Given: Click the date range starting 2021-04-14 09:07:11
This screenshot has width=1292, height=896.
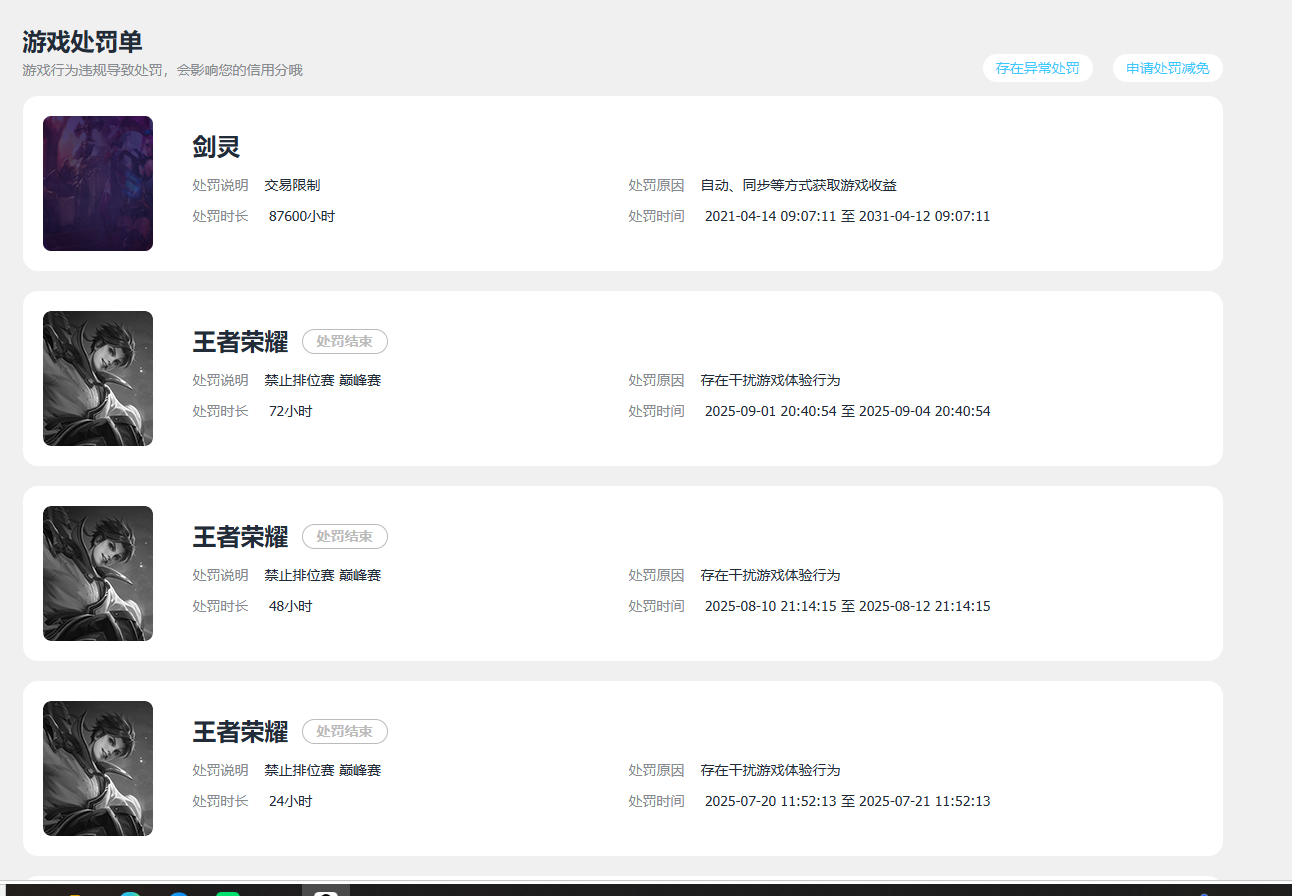Looking at the screenshot, I should point(847,216).
